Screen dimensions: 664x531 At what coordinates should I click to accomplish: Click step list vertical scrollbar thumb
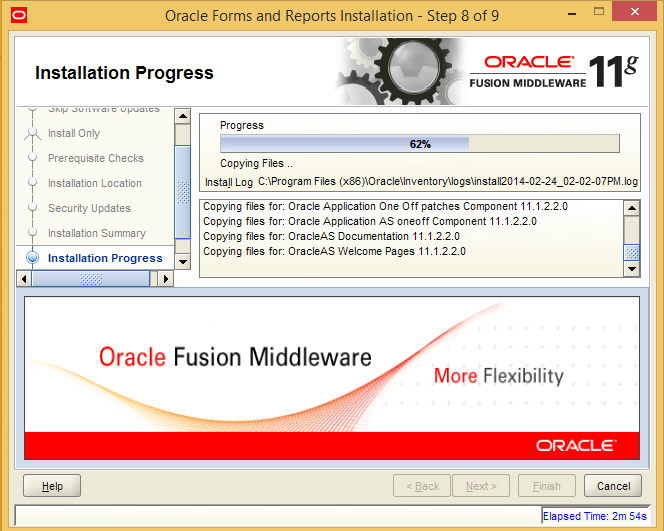(183, 192)
